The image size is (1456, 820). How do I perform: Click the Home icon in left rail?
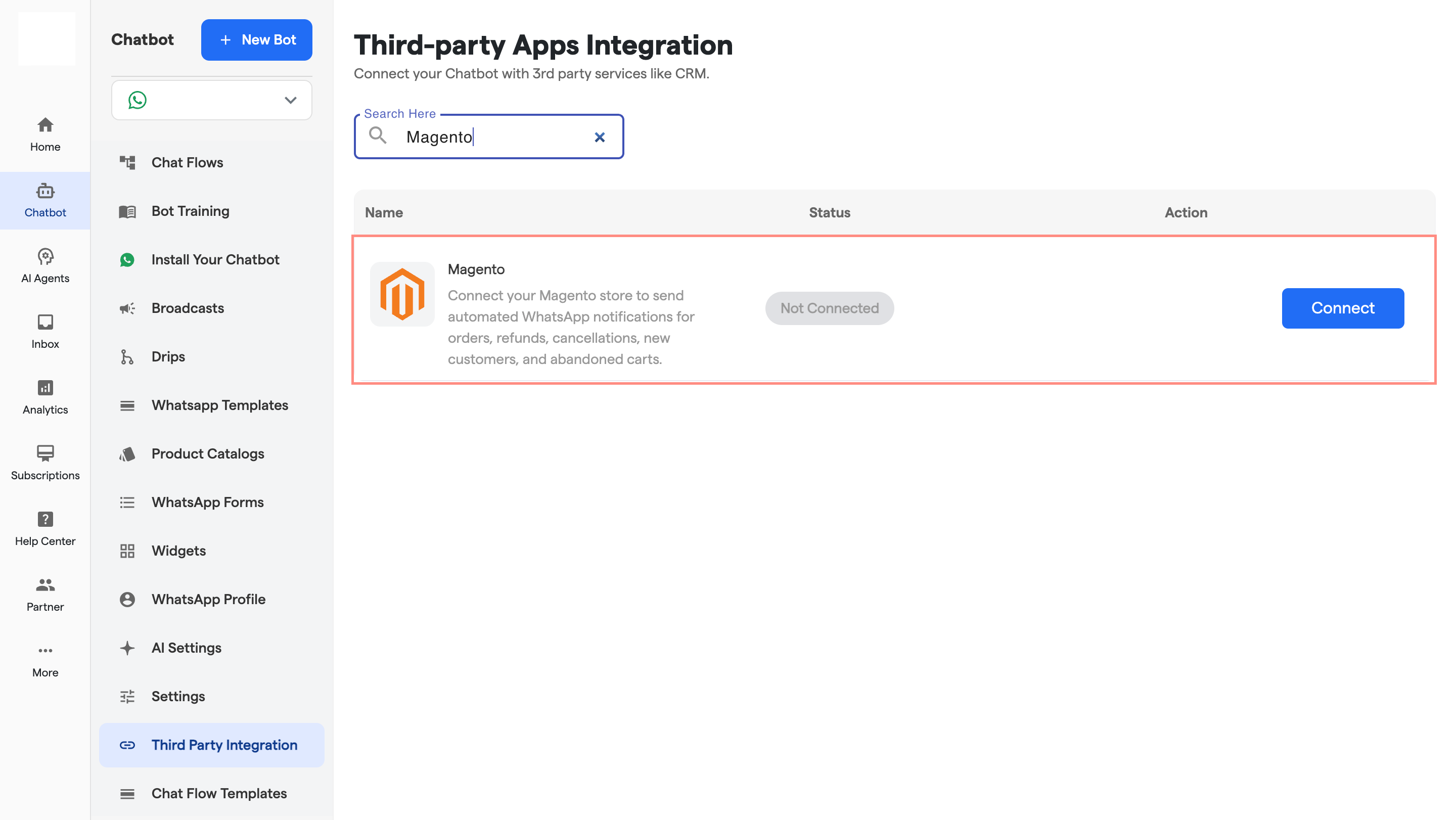click(45, 125)
